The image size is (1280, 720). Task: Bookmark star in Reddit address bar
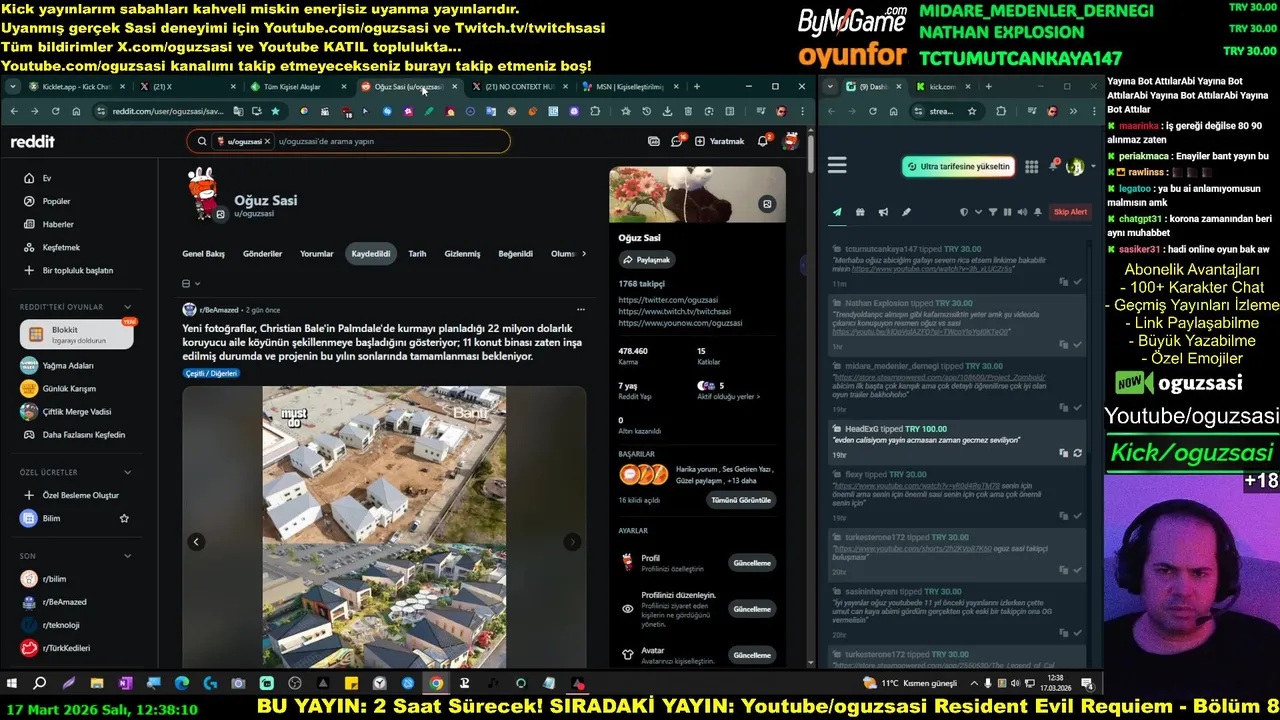point(275,111)
